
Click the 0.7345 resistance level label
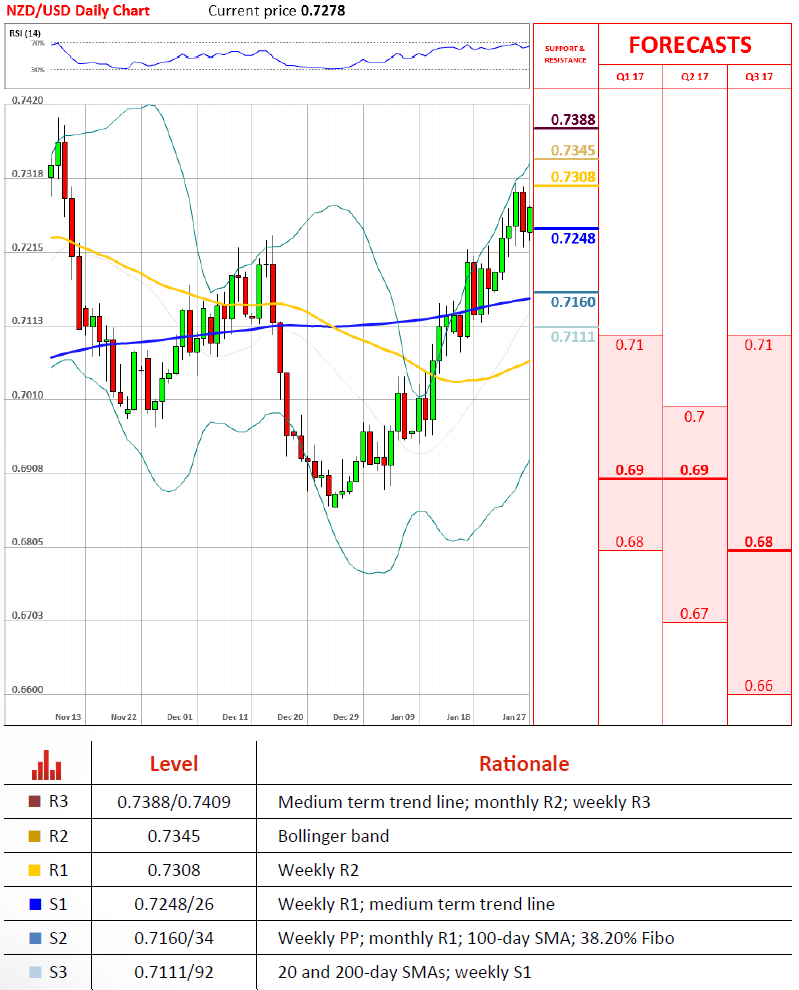[x=573, y=150]
